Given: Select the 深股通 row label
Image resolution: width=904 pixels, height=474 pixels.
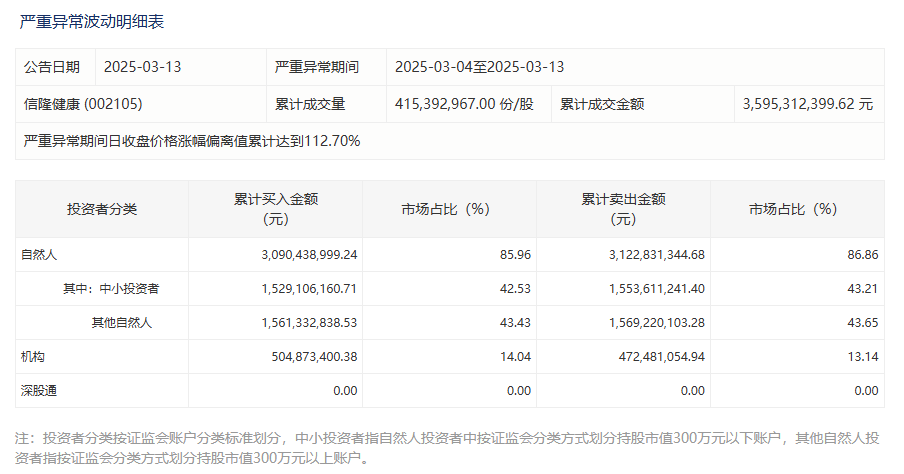Looking at the screenshot, I should [x=38, y=391].
